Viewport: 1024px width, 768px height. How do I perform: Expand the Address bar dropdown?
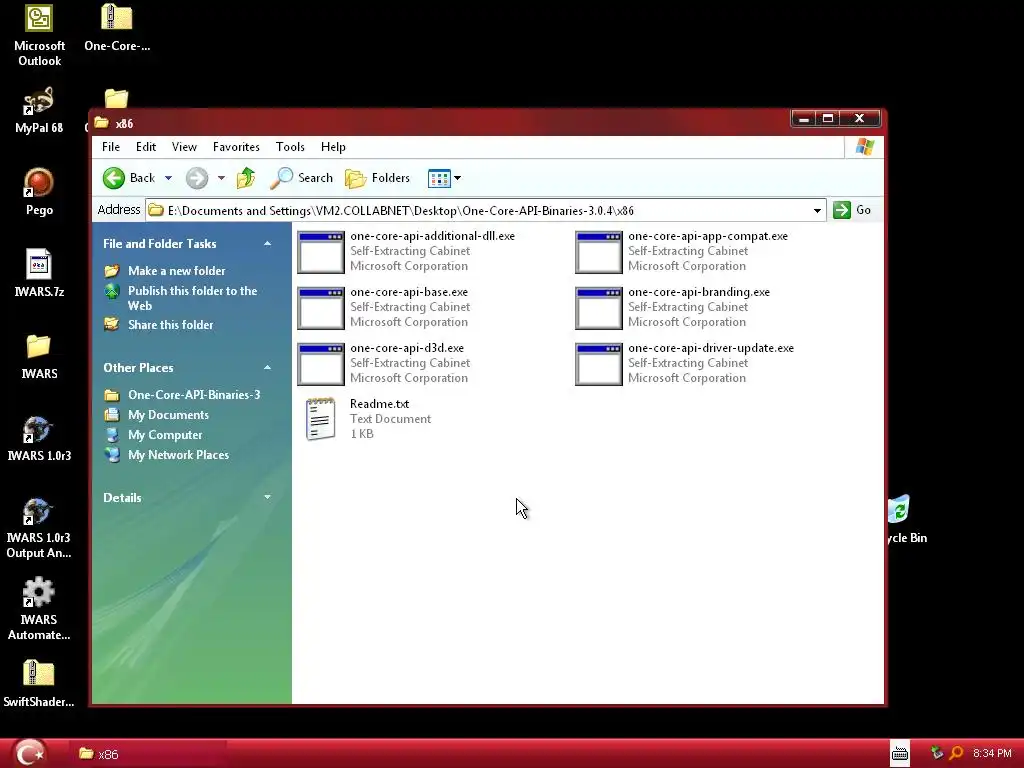[x=817, y=210]
